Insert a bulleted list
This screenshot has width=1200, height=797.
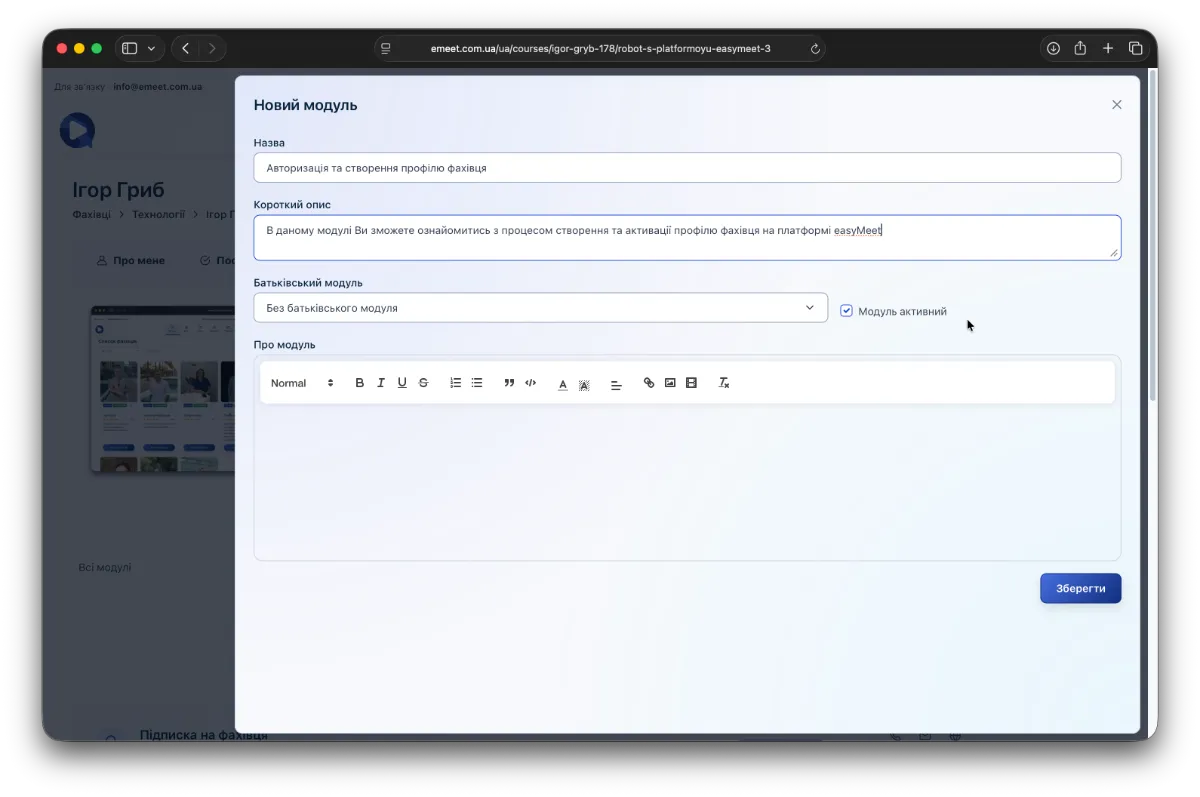(477, 383)
